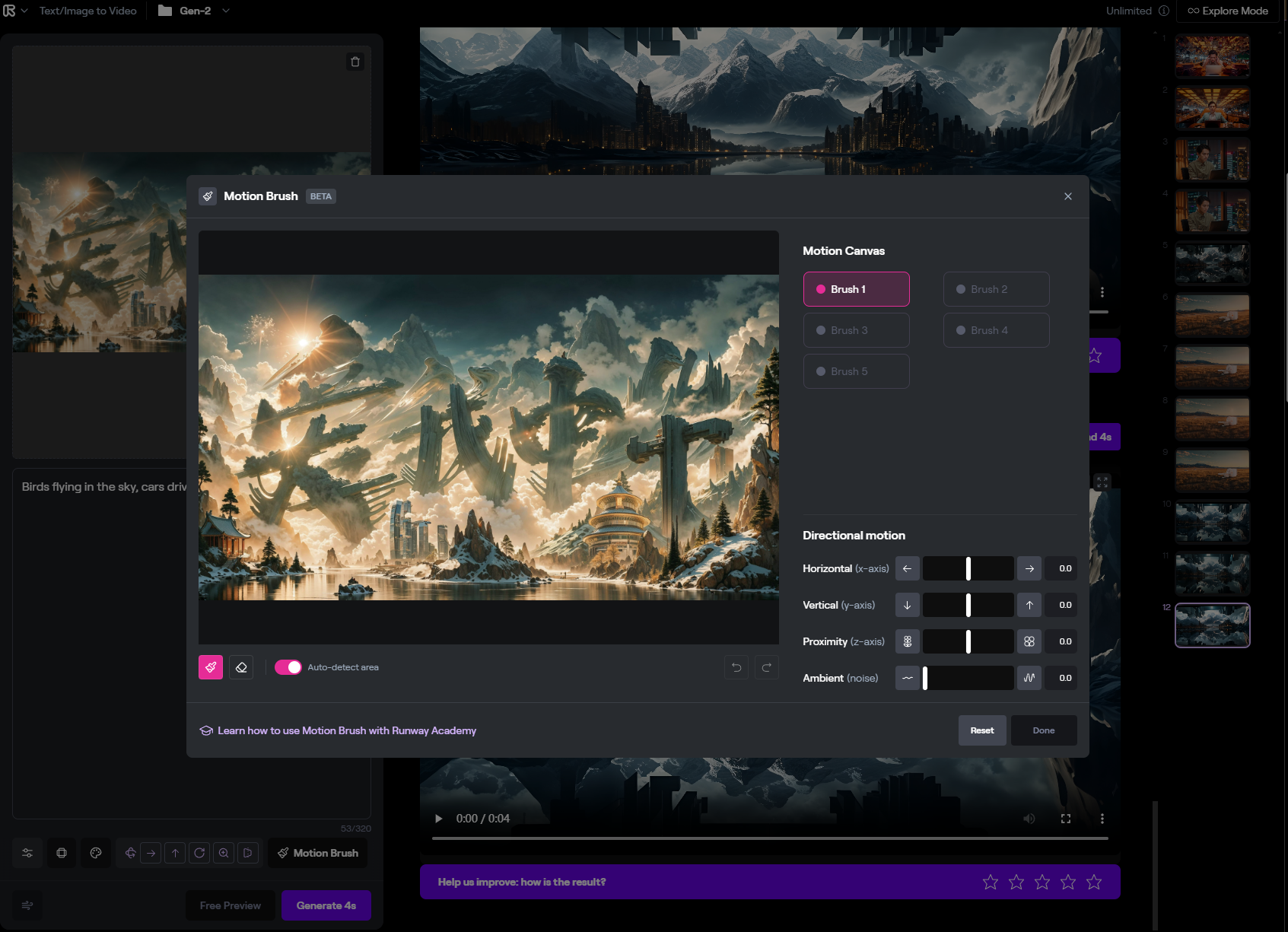Mute video volume icon
Screen dimensions: 1288x932
[x=1029, y=819]
